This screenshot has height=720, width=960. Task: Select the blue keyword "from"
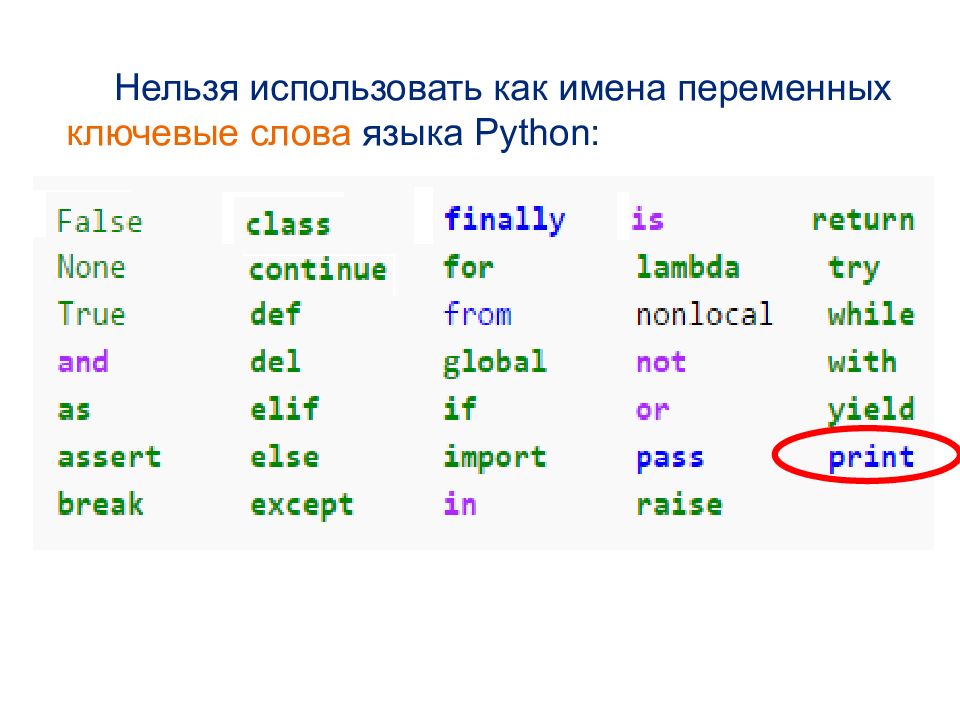478,313
